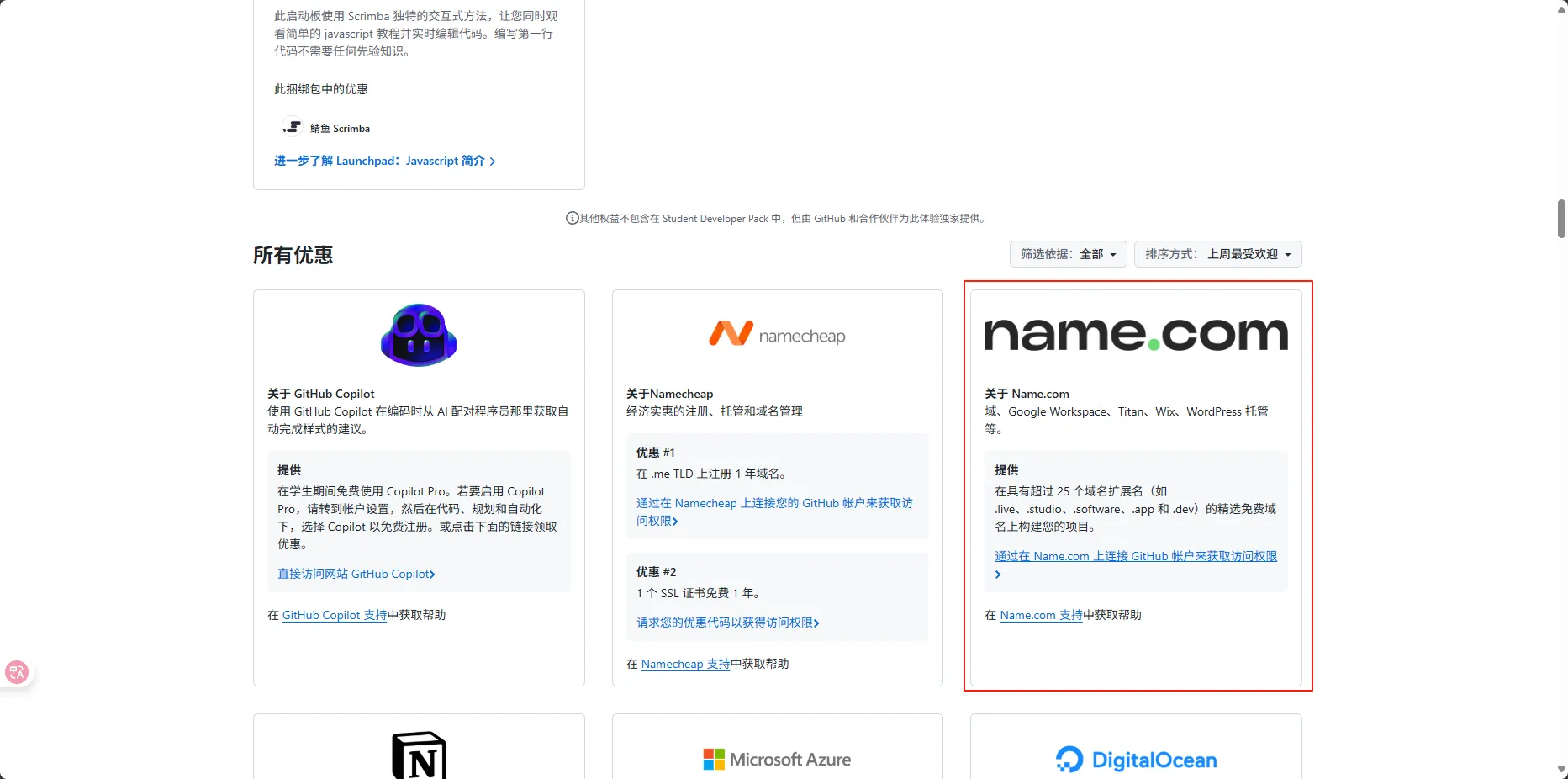This screenshot has width=1568, height=779.
Task: Open the 筛选依据 filter dropdown
Action: (1068, 254)
